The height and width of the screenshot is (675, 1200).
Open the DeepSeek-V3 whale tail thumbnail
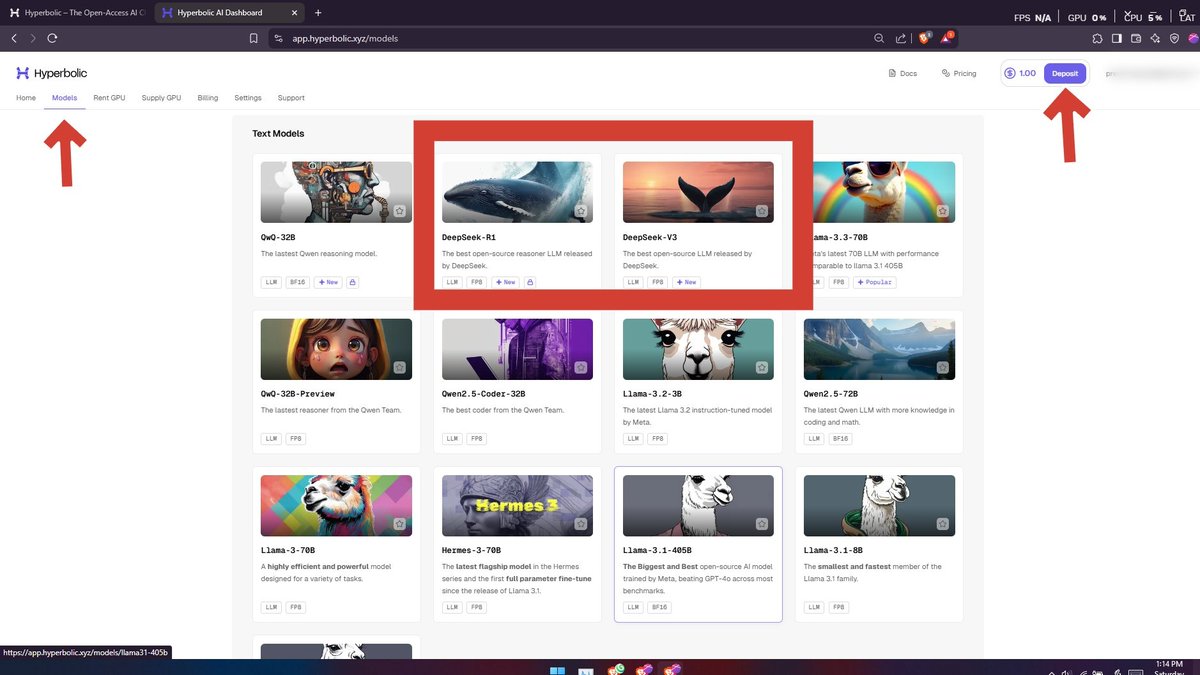[x=698, y=192]
